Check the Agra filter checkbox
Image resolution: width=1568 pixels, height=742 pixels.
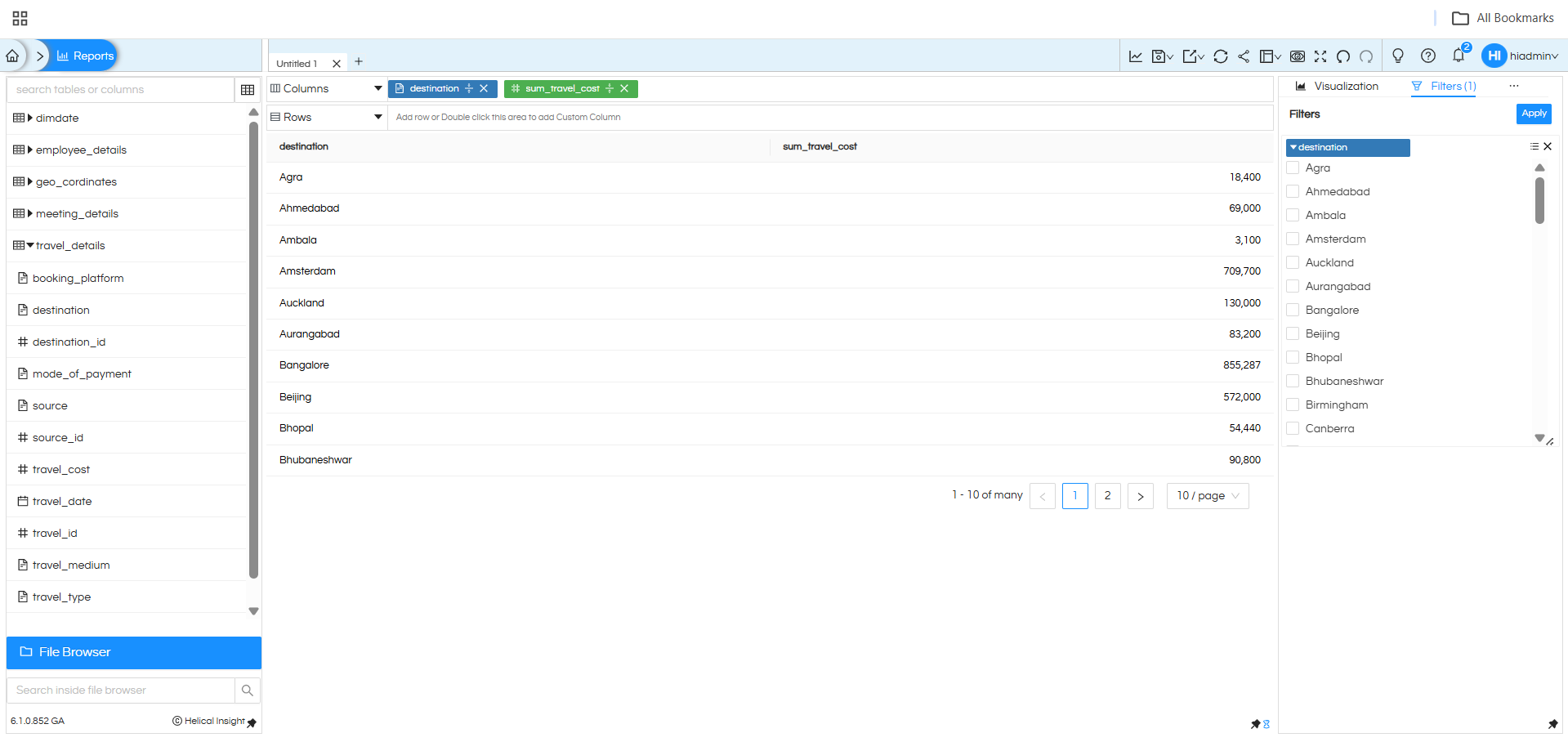point(1293,168)
